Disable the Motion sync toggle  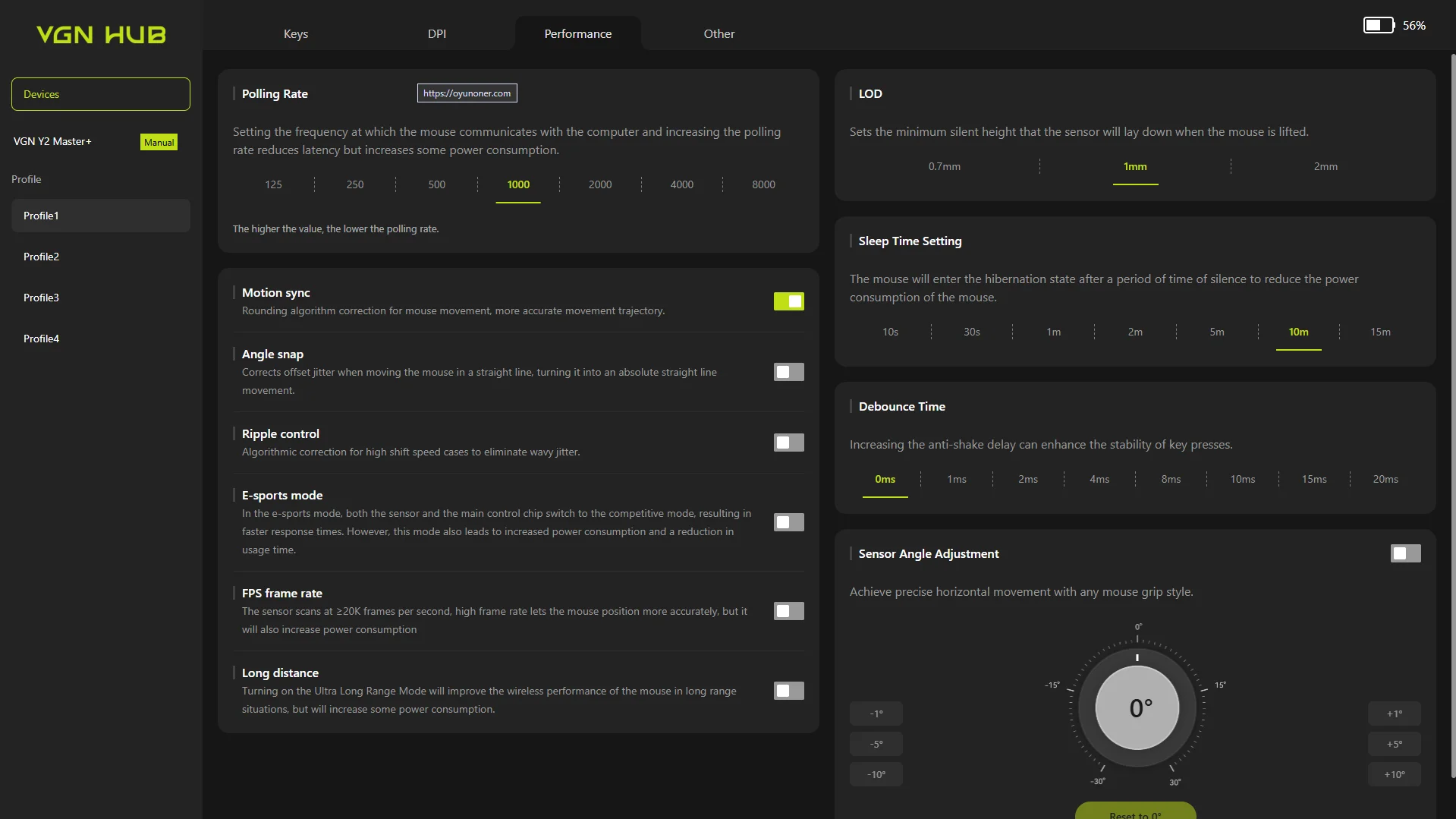click(x=788, y=301)
